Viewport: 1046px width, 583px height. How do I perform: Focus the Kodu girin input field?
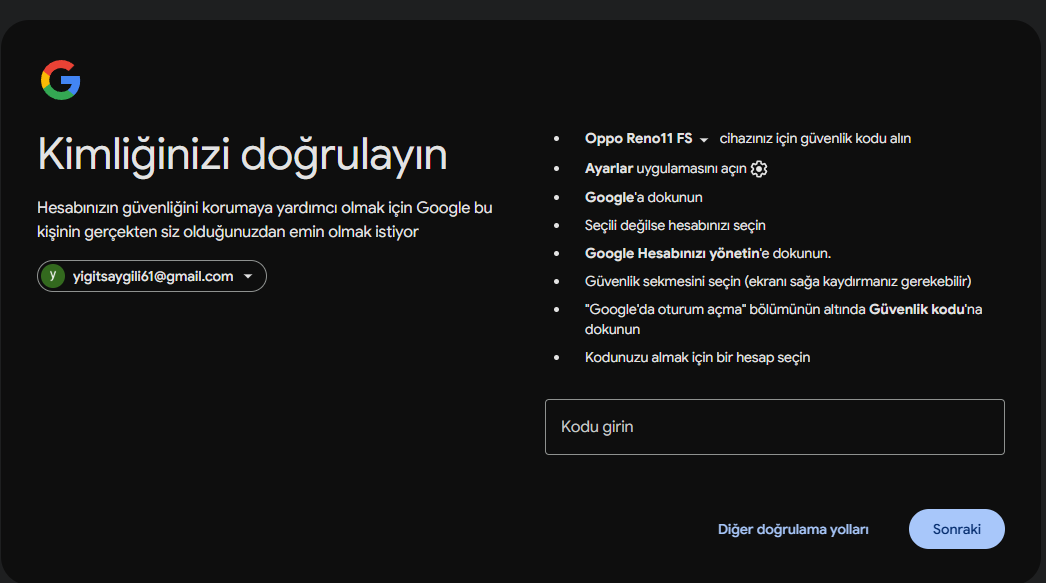[x=774, y=427]
